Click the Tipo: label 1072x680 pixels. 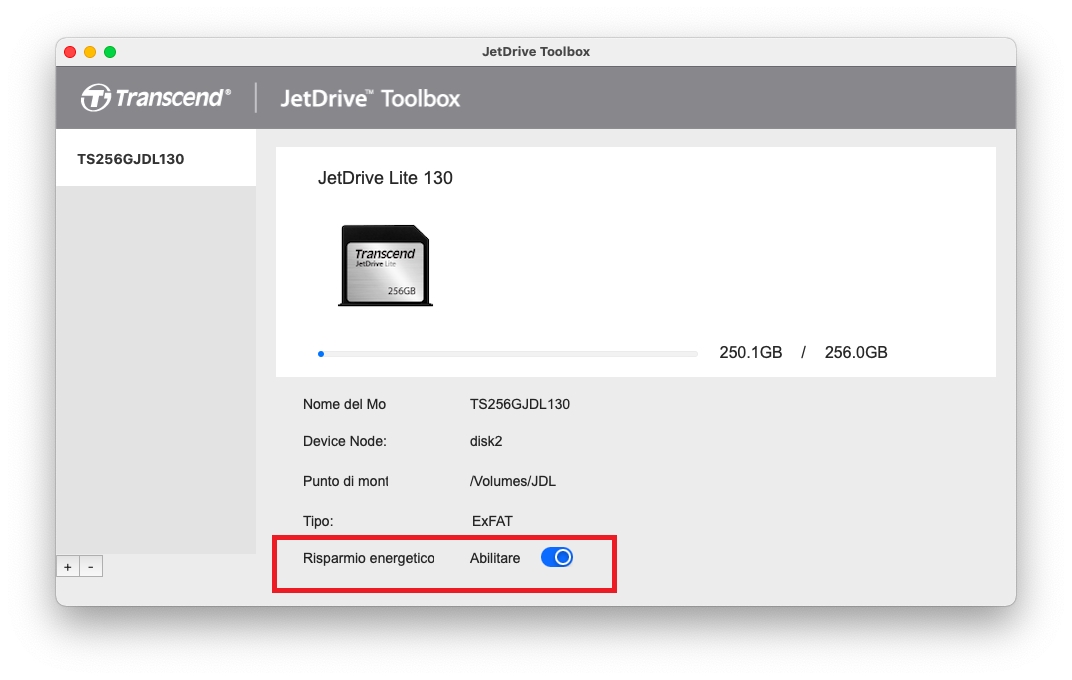point(318,521)
